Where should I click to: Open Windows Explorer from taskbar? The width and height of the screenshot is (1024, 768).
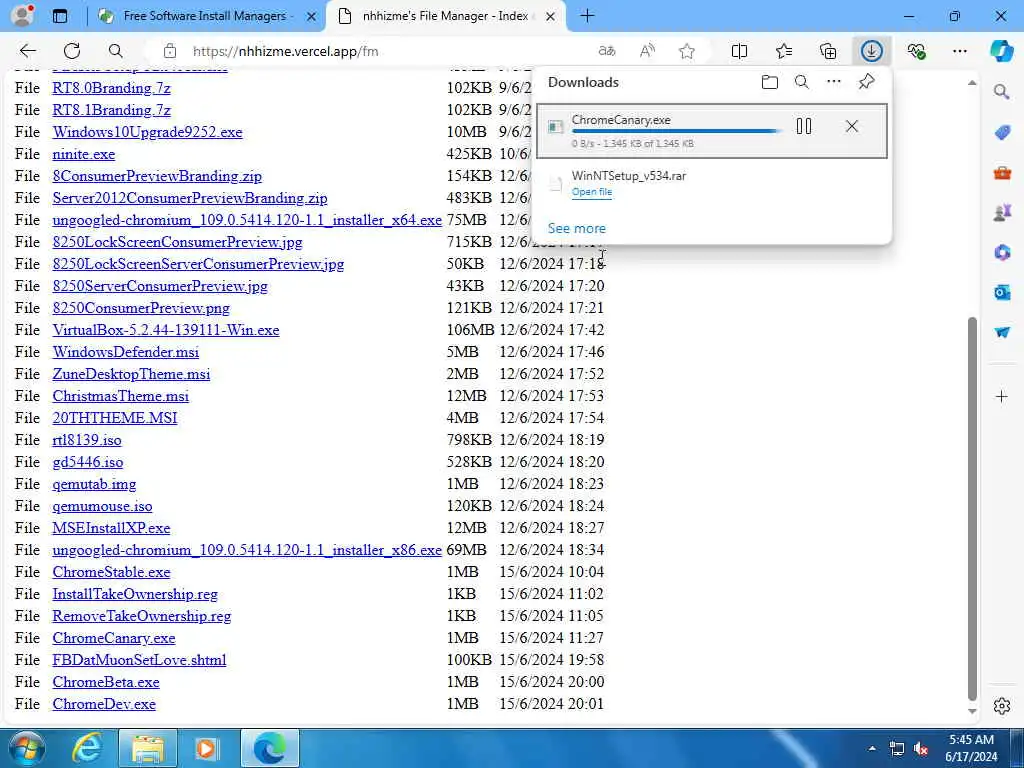[x=148, y=748]
